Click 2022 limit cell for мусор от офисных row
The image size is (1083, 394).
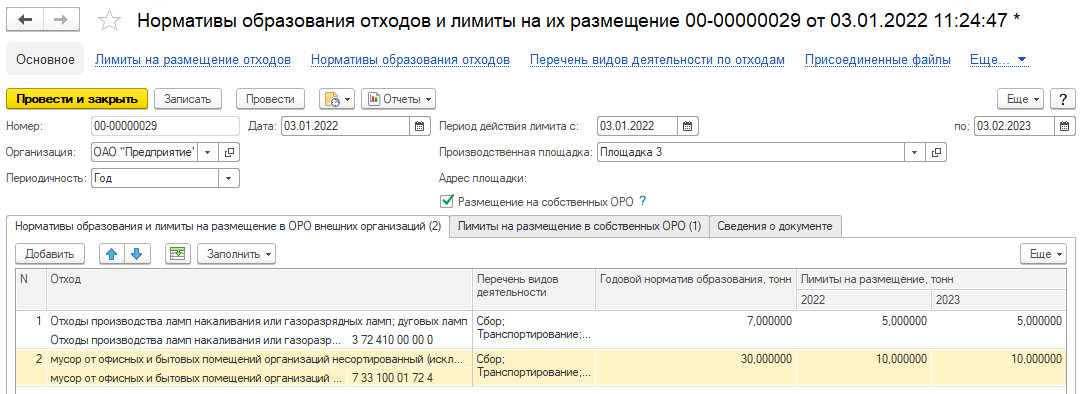pos(864,368)
